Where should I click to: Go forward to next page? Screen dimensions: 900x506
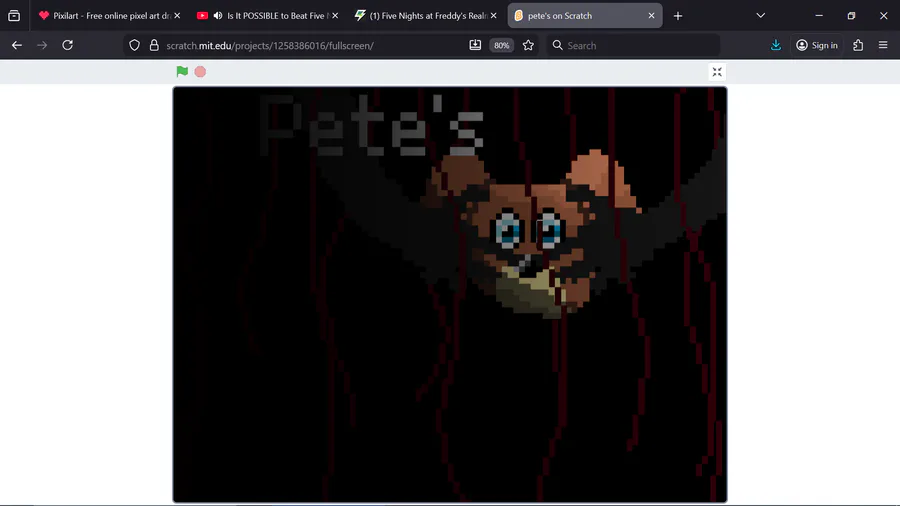pos(42,45)
